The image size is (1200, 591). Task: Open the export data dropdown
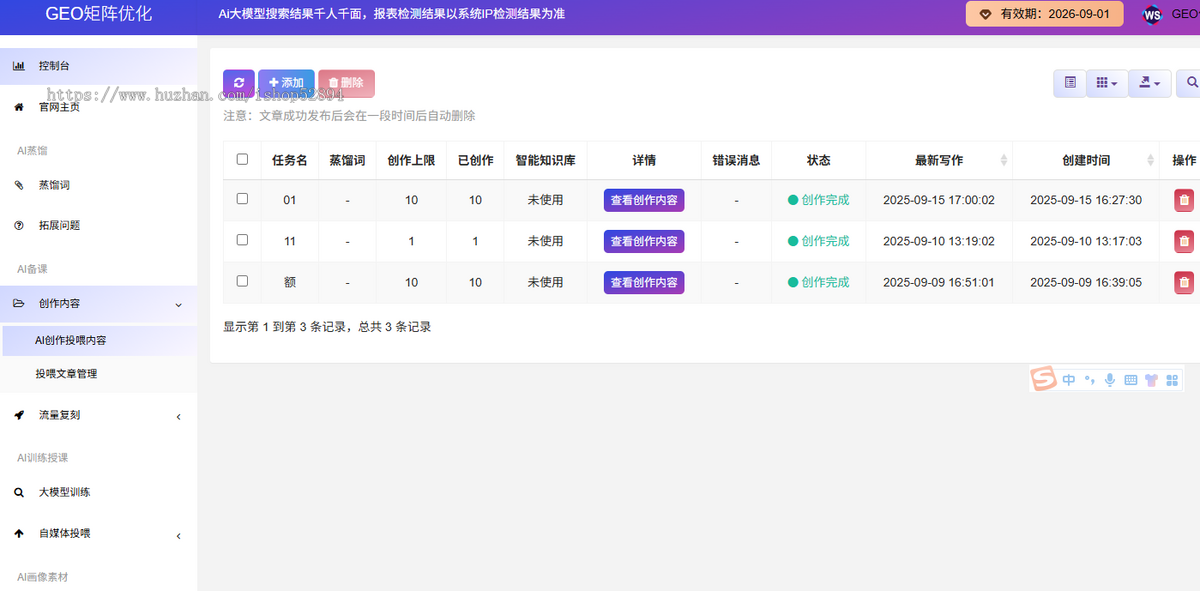[x=1149, y=83]
